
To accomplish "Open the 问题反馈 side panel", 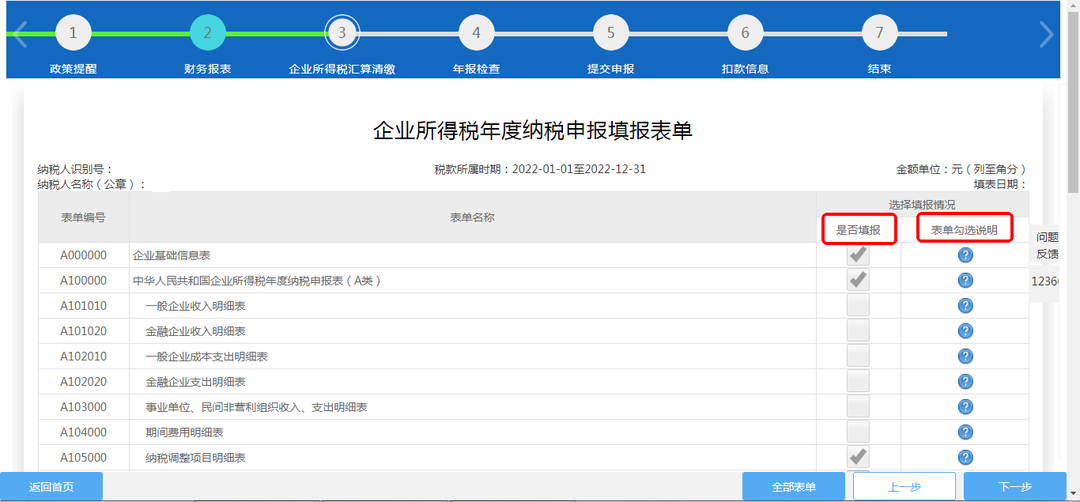I will (x=1047, y=246).
